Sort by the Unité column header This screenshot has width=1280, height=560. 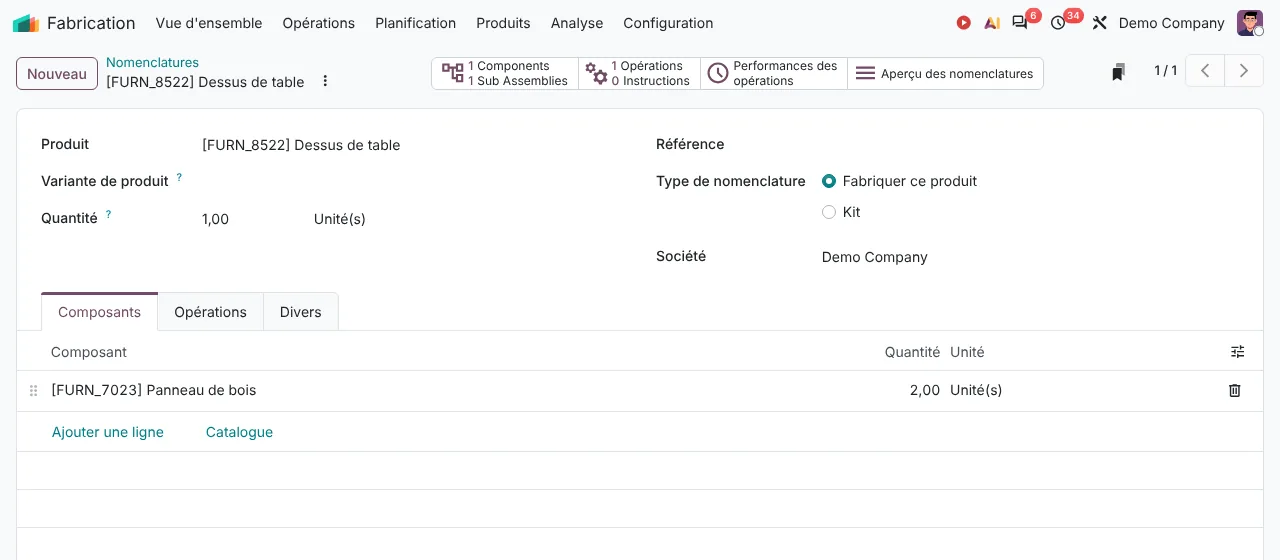967,352
